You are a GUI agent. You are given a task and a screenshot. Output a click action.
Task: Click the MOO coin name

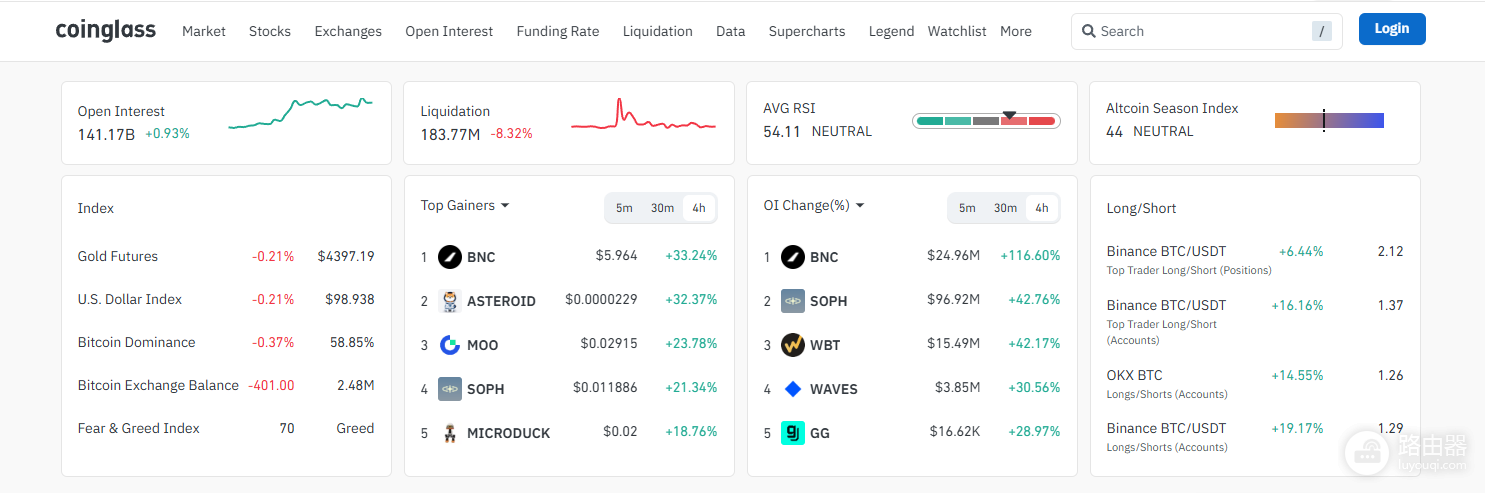pyautogui.click(x=482, y=345)
